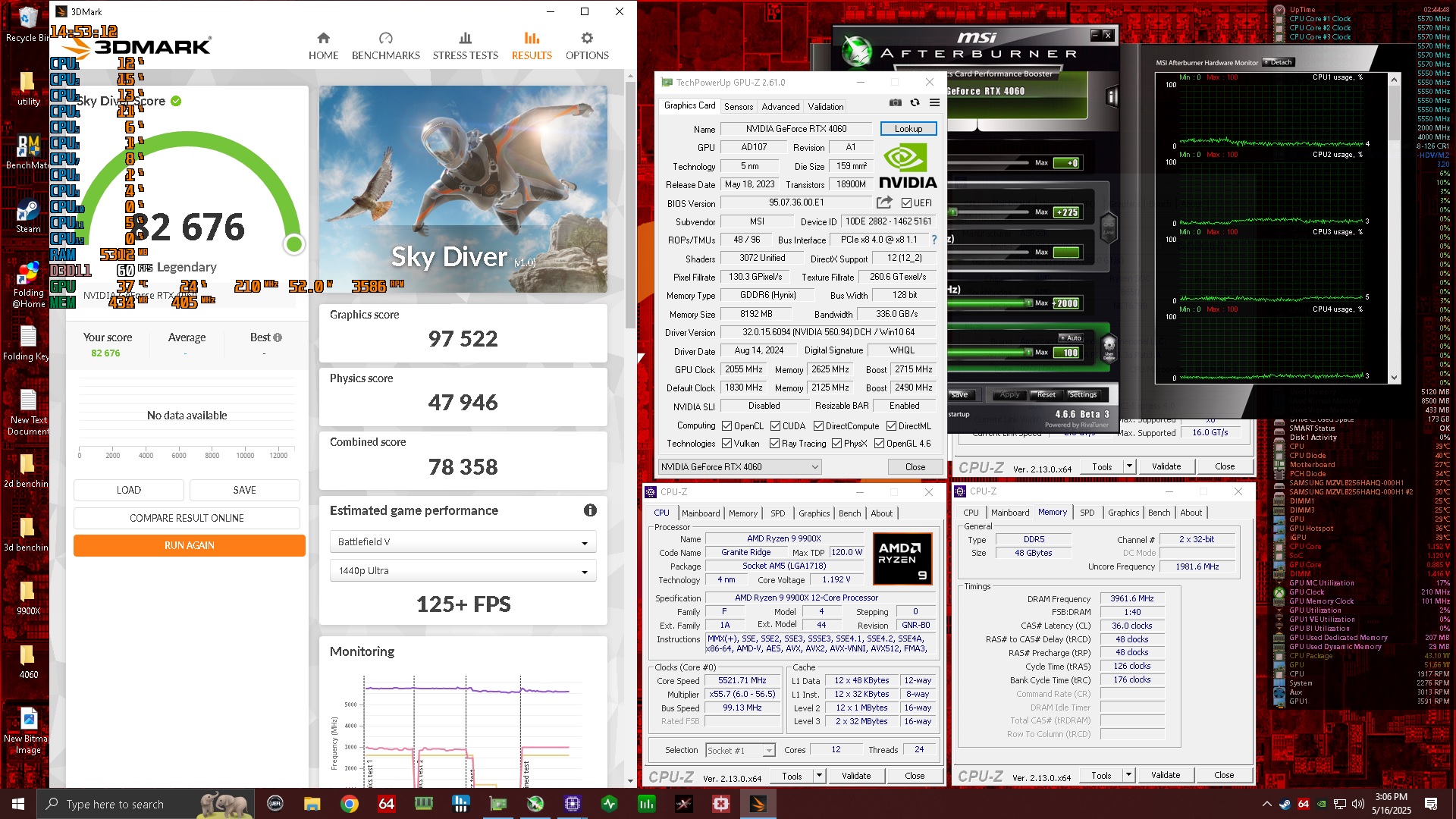Open Google Chrome from the taskbar

coord(350,804)
